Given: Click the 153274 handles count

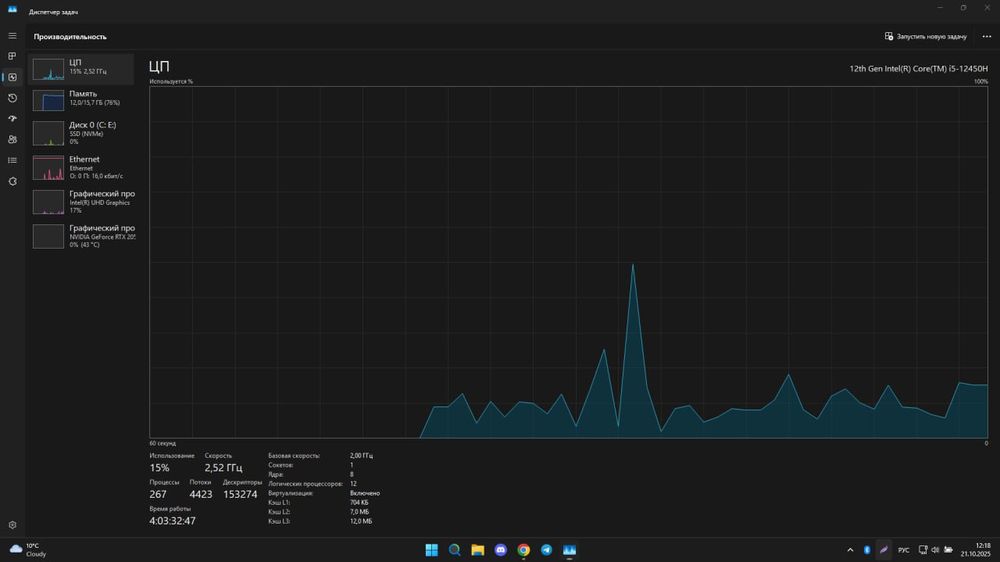Looking at the screenshot, I should coord(240,494).
